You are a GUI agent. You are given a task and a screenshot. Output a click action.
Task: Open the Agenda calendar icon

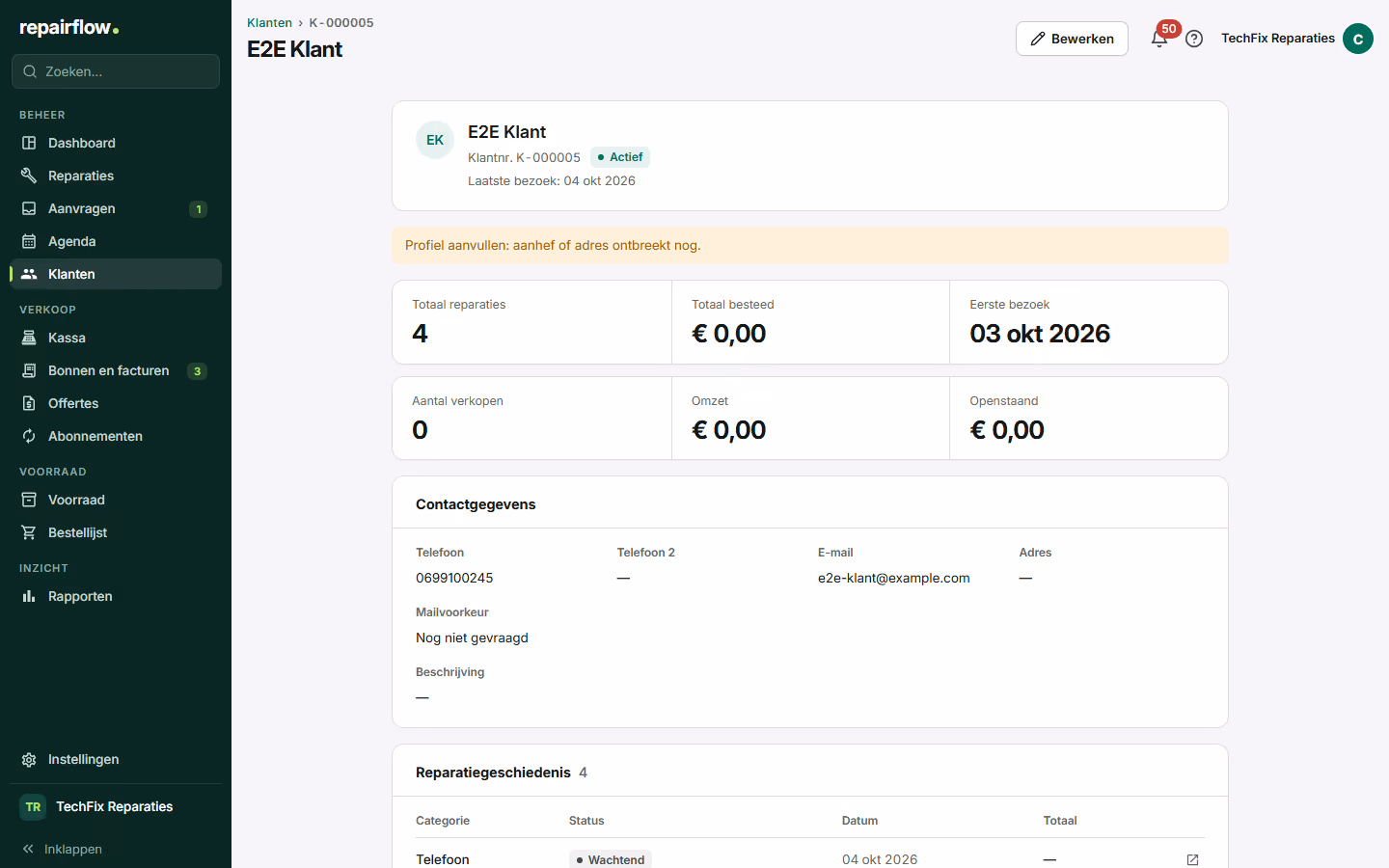point(29,241)
